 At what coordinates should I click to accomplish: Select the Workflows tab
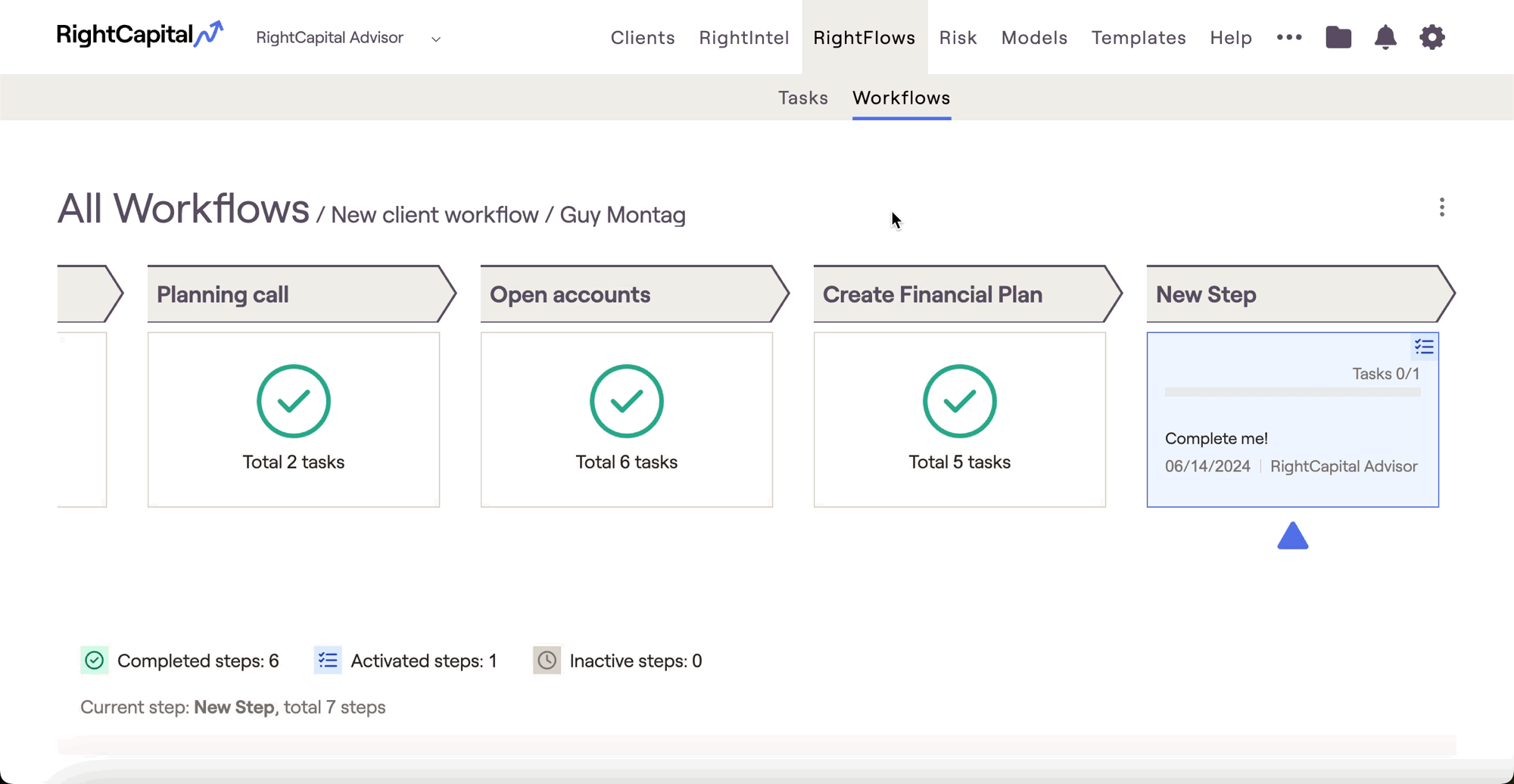[x=902, y=98]
